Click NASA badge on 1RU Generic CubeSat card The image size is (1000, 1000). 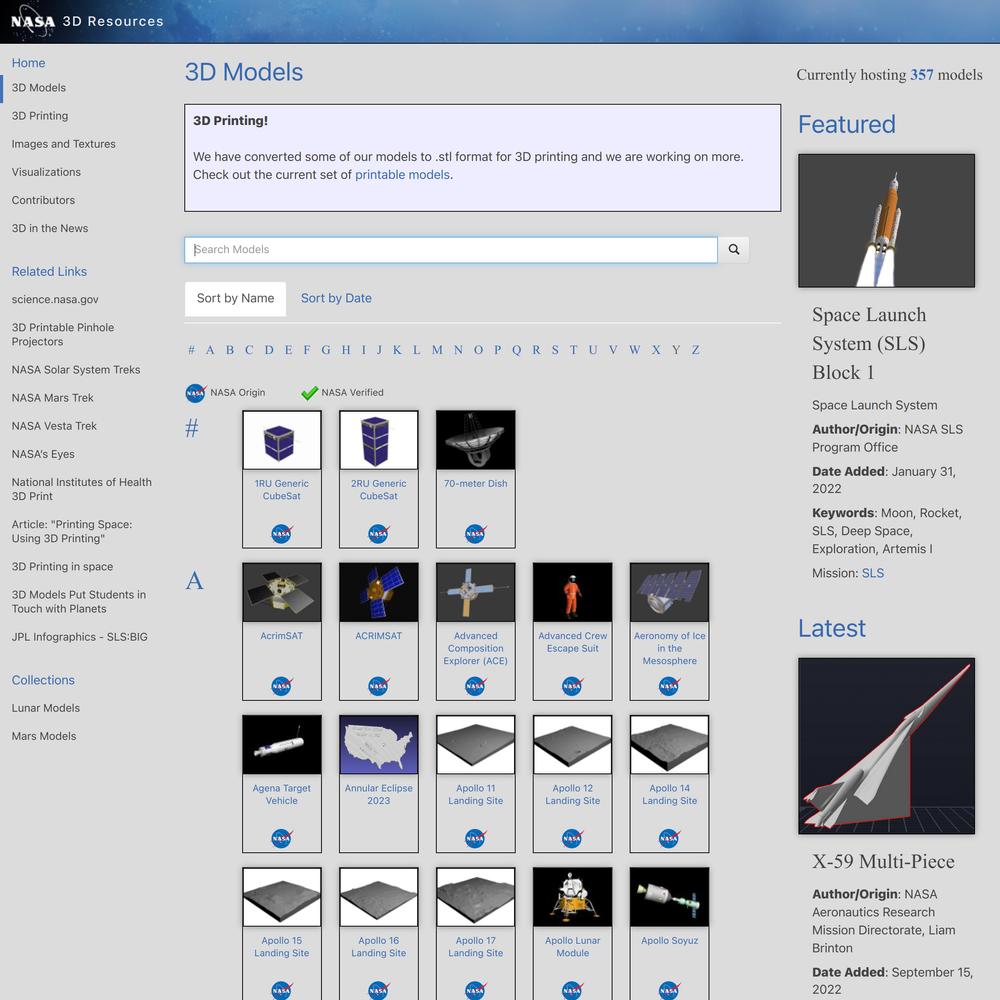(281, 533)
